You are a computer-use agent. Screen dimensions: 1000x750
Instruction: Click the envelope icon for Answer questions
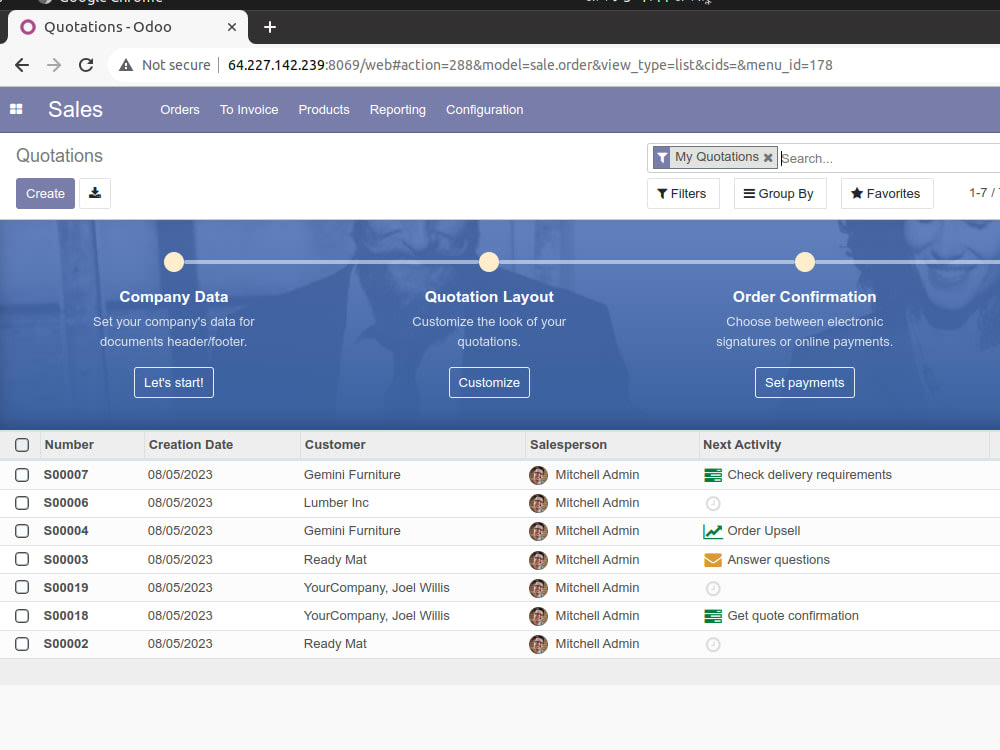[x=713, y=559]
